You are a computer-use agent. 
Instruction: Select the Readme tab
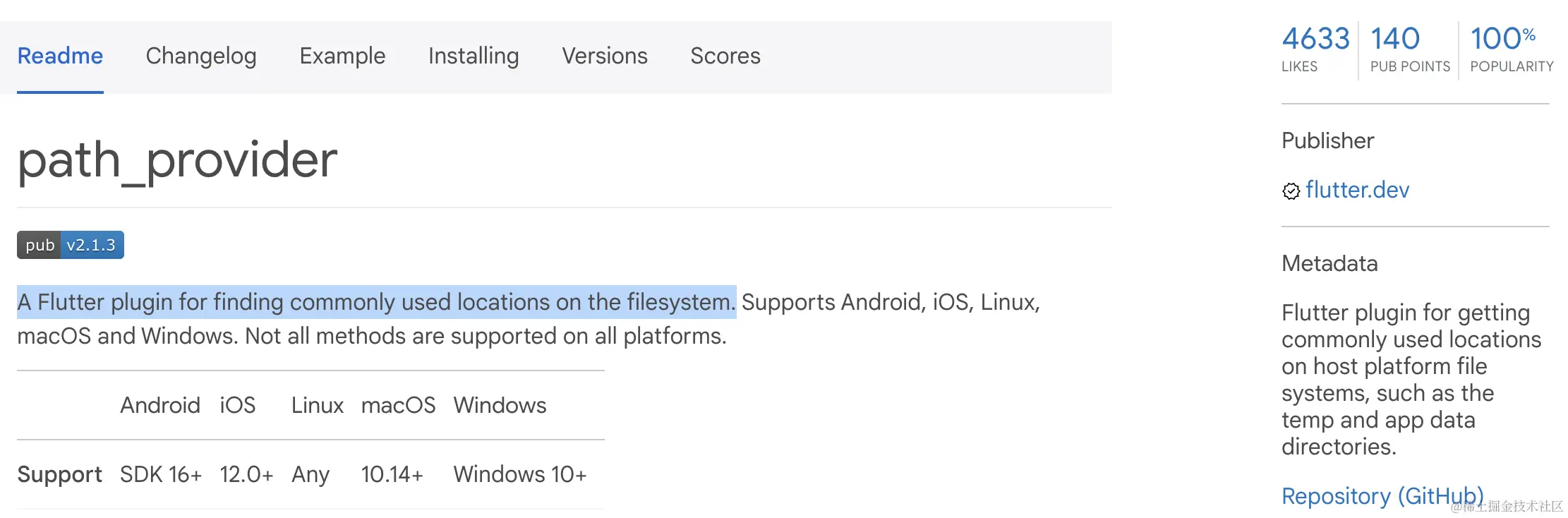[60, 56]
